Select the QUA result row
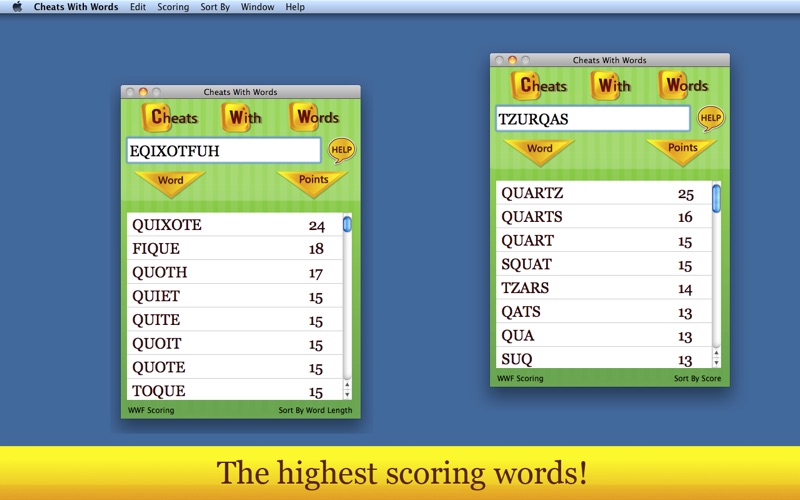Screen dimensions: 800x500 pyautogui.click(x=604, y=335)
